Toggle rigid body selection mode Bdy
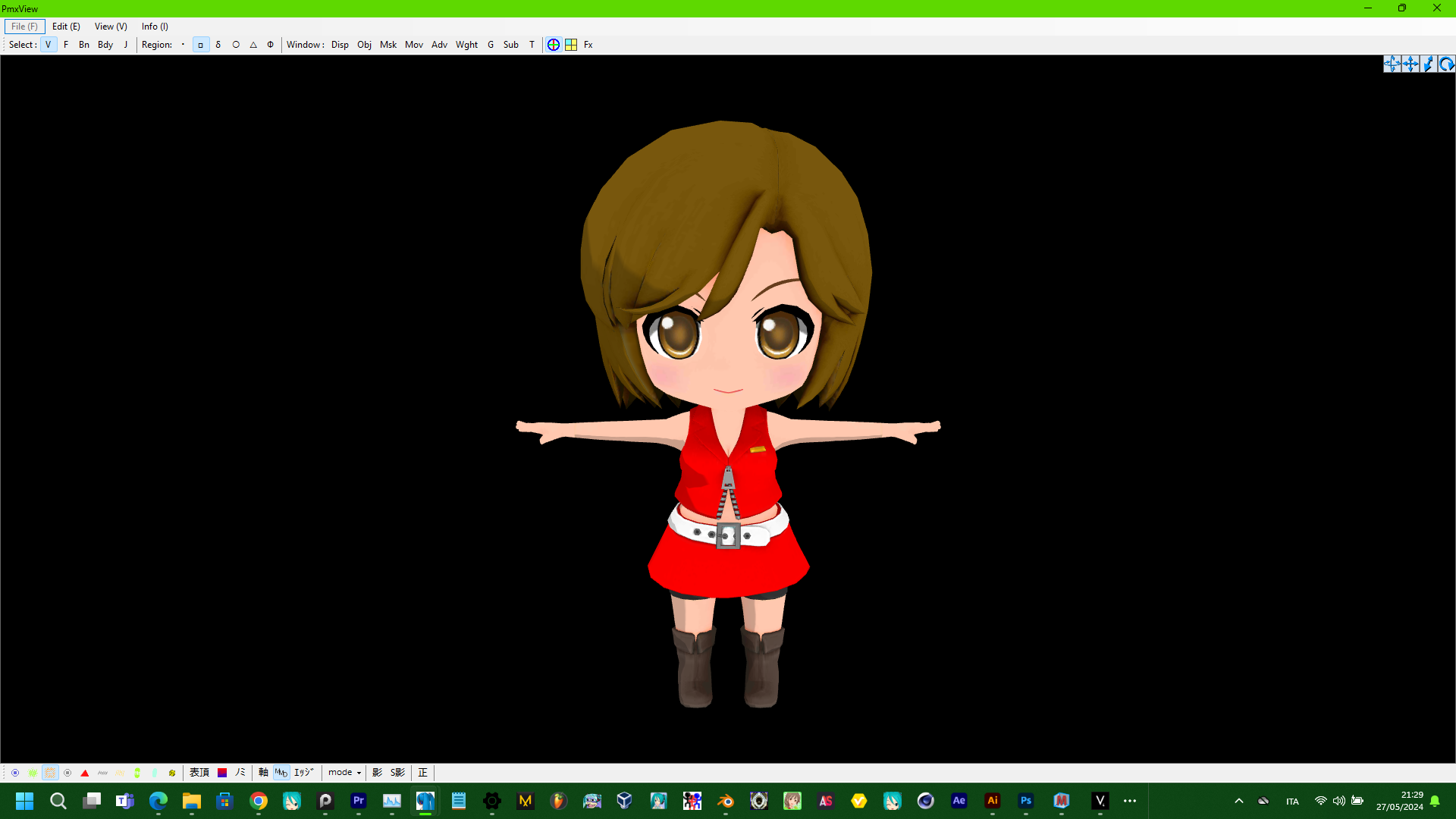1456x819 pixels. (105, 45)
